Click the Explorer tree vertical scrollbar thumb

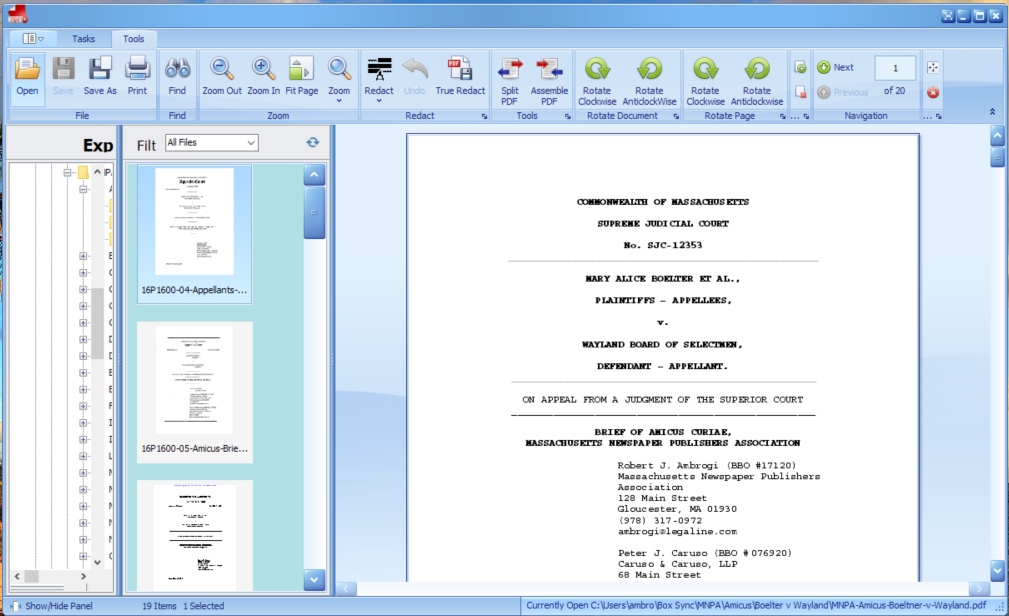coord(98,322)
